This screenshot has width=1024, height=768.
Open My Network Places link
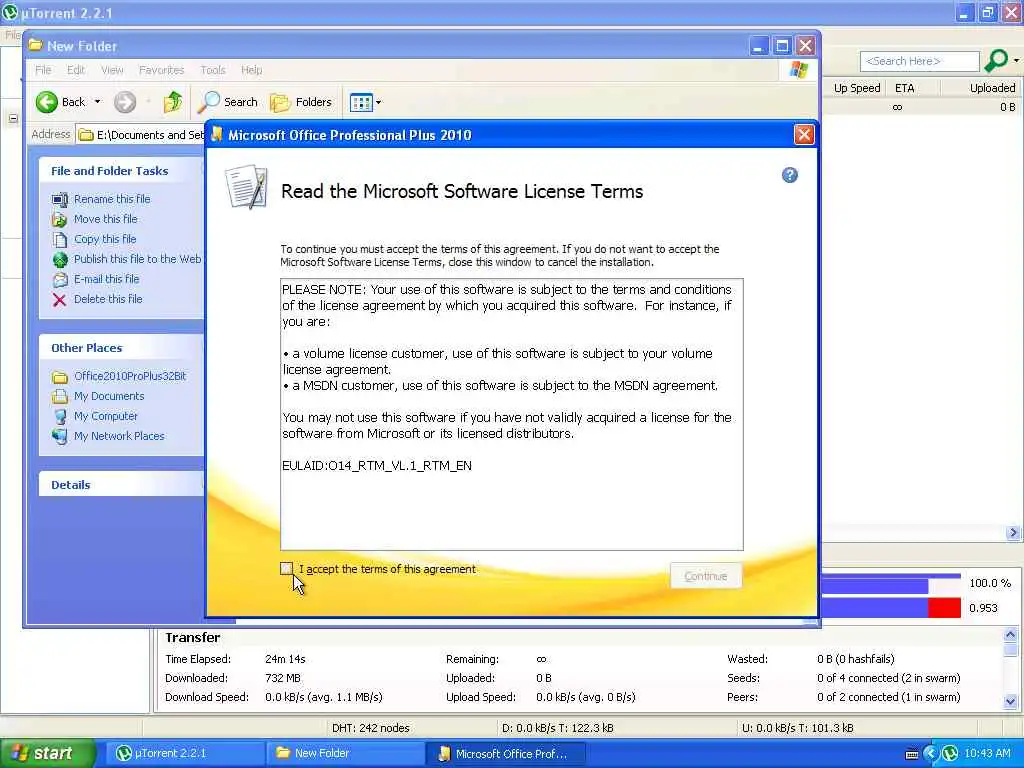point(119,436)
